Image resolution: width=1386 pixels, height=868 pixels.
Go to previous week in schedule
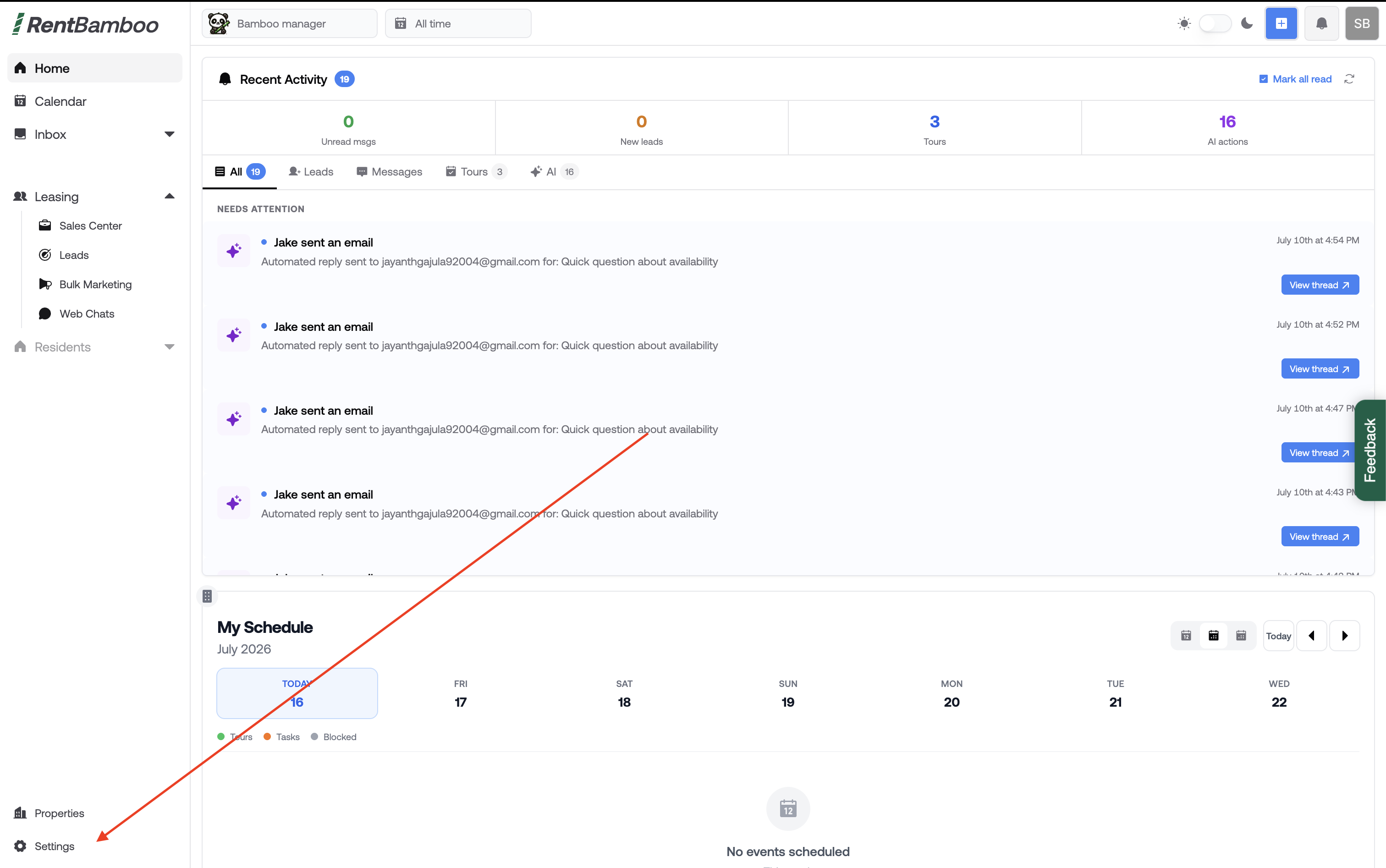pos(1311,636)
